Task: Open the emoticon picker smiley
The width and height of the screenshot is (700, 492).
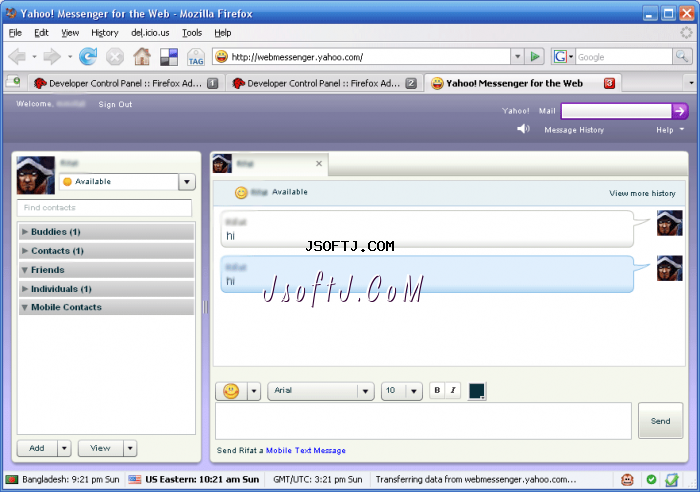Action: 231,391
